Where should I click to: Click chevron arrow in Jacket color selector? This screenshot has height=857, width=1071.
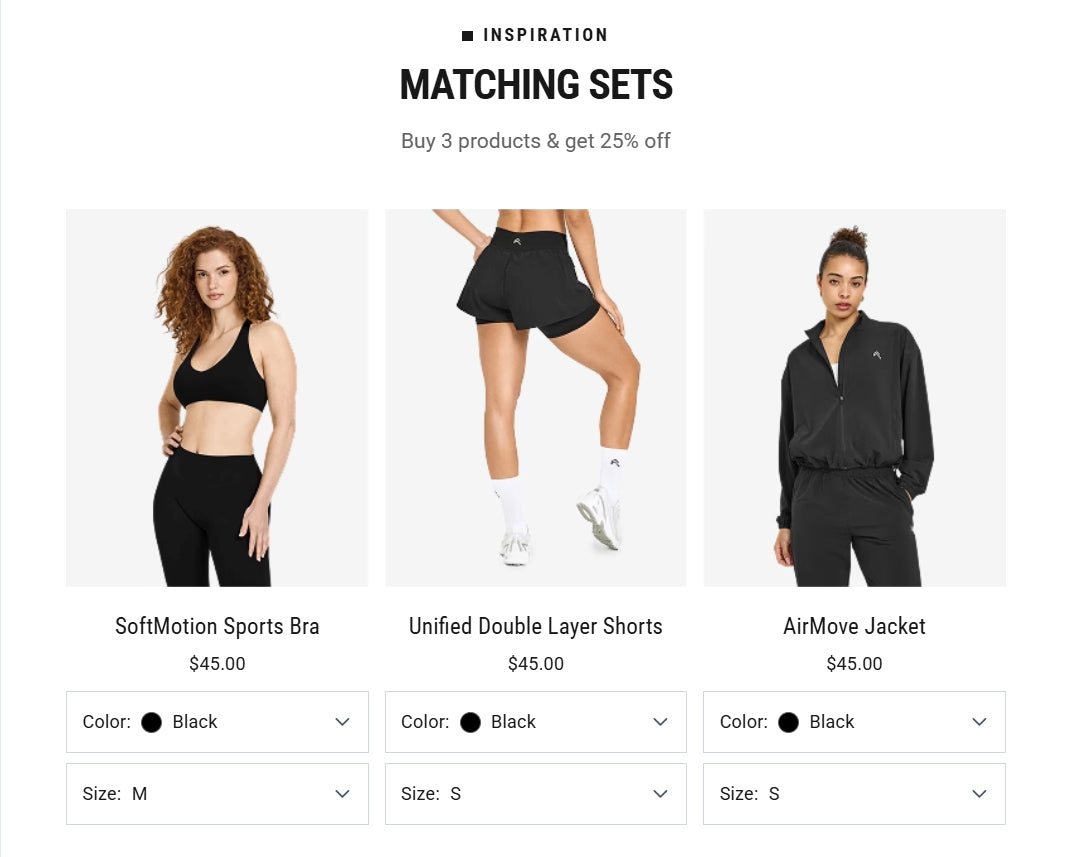[x=979, y=722]
